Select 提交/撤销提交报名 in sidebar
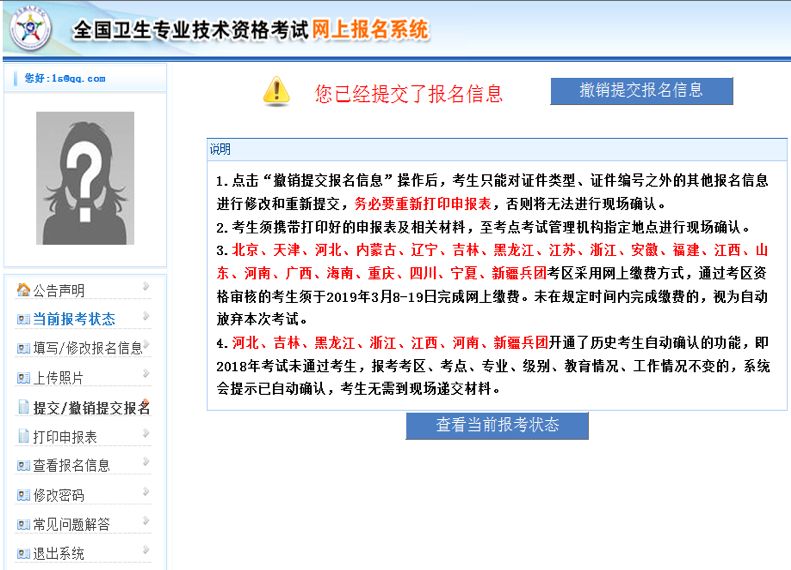This screenshot has width=791, height=570. click(x=91, y=408)
